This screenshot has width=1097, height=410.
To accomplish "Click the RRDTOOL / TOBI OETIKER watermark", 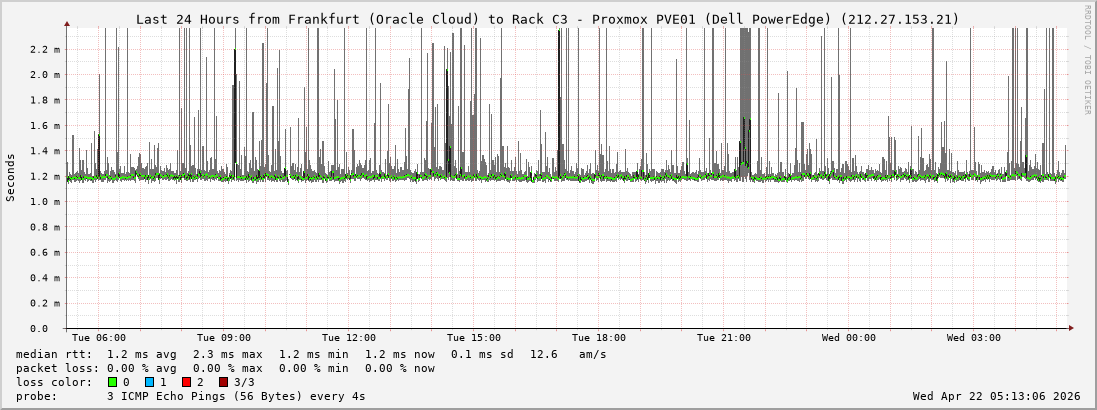I will (x=1087, y=60).
